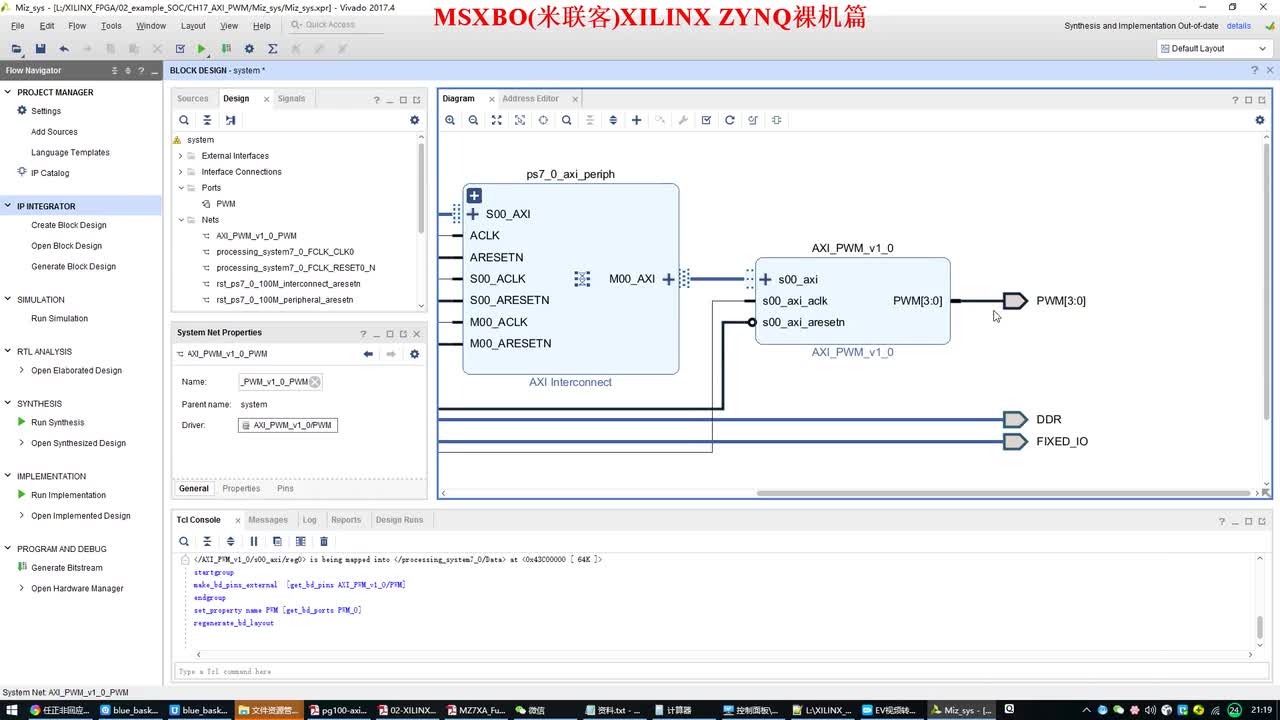1280x720 pixels.
Task: Expand Open Elaborated Design
Action: (x=22, y=370)
